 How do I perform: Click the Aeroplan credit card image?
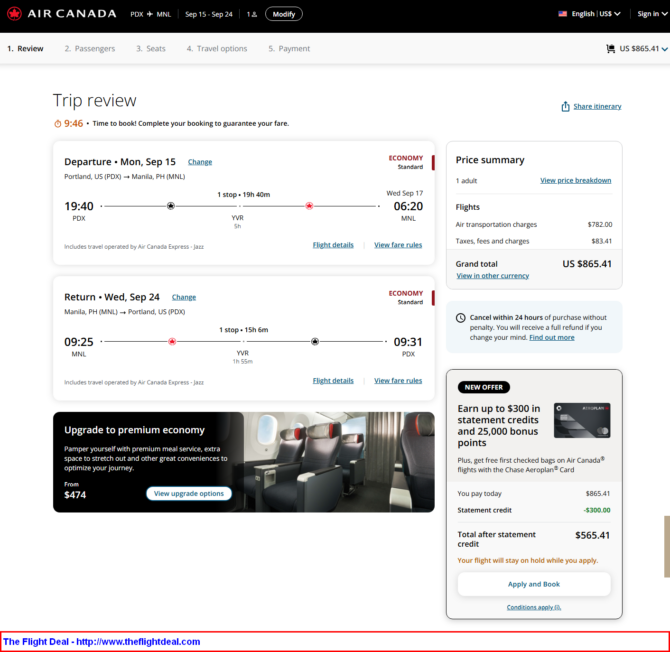click(x=582, y=420)
